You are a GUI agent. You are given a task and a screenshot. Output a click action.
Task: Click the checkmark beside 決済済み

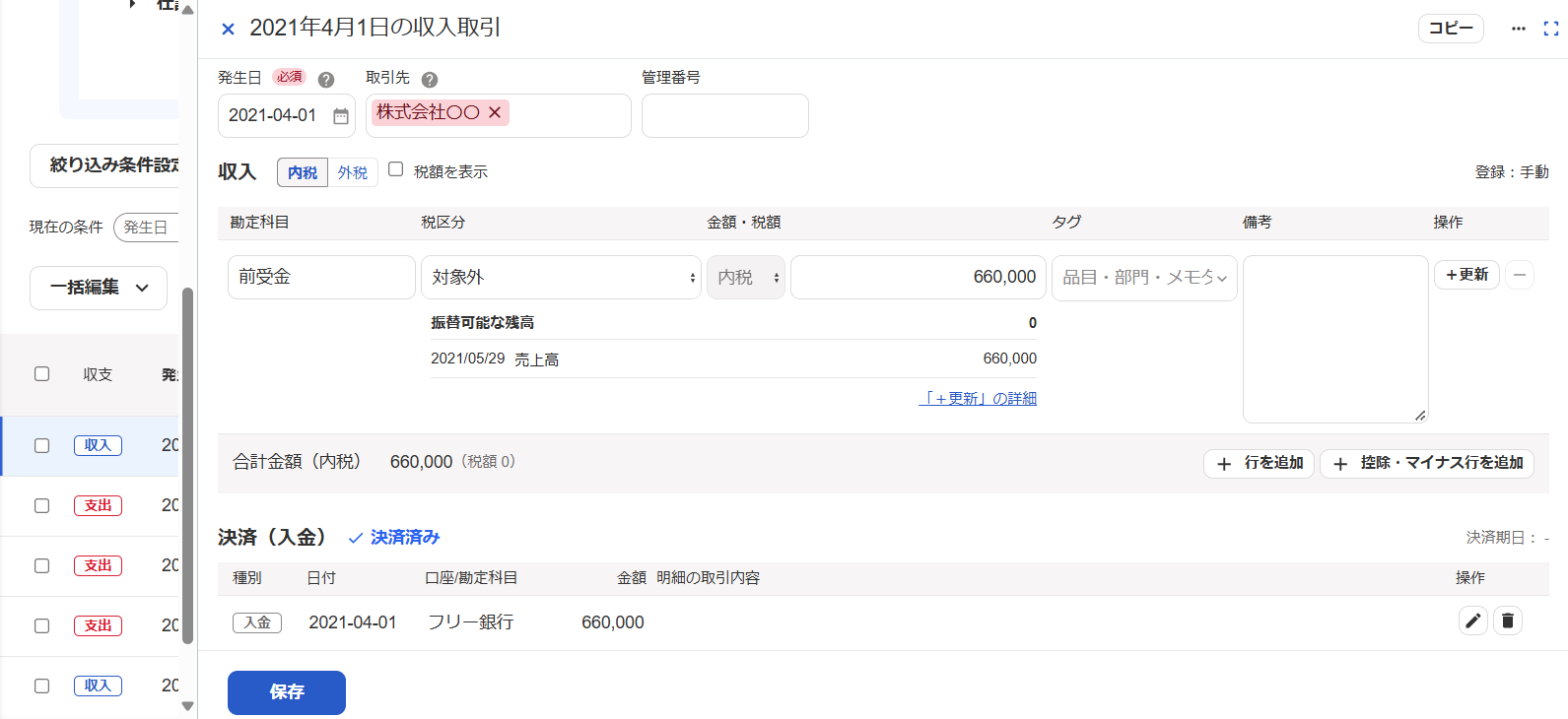[x=356, y=538]
